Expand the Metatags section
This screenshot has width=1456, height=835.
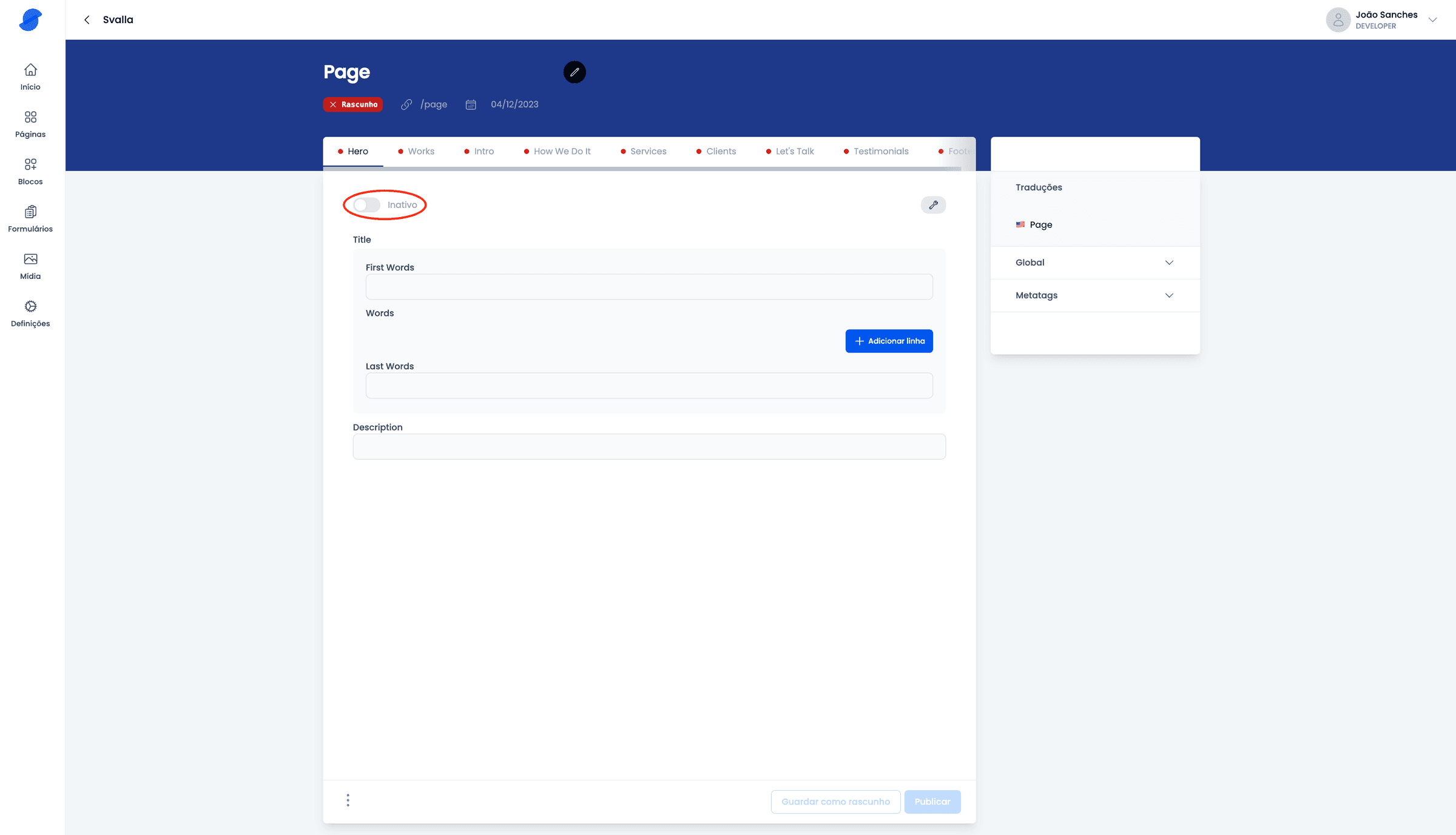tap(1094, 295)
